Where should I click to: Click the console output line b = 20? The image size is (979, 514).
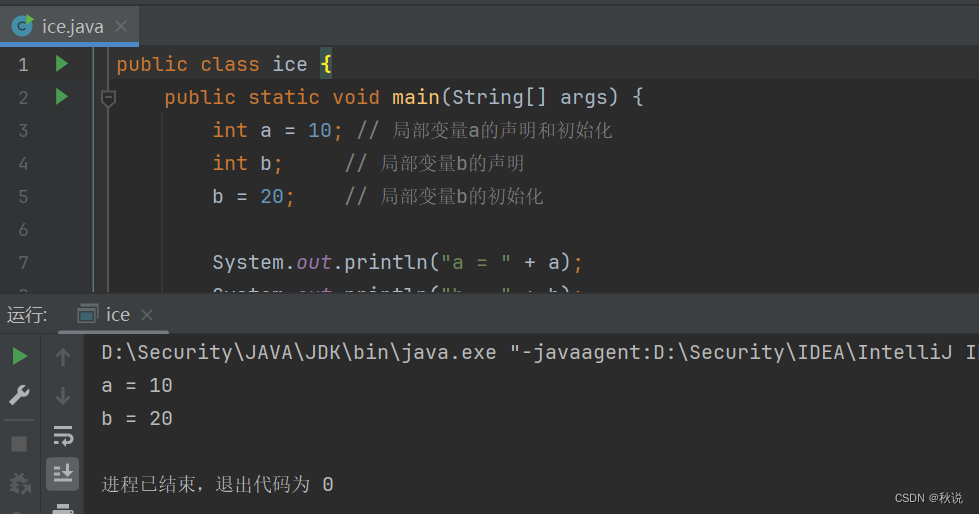pos(137,418)
